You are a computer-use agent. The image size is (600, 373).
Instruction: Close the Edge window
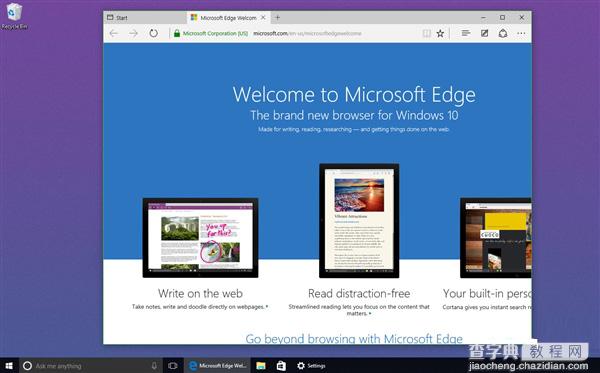(x=522, y=18)
